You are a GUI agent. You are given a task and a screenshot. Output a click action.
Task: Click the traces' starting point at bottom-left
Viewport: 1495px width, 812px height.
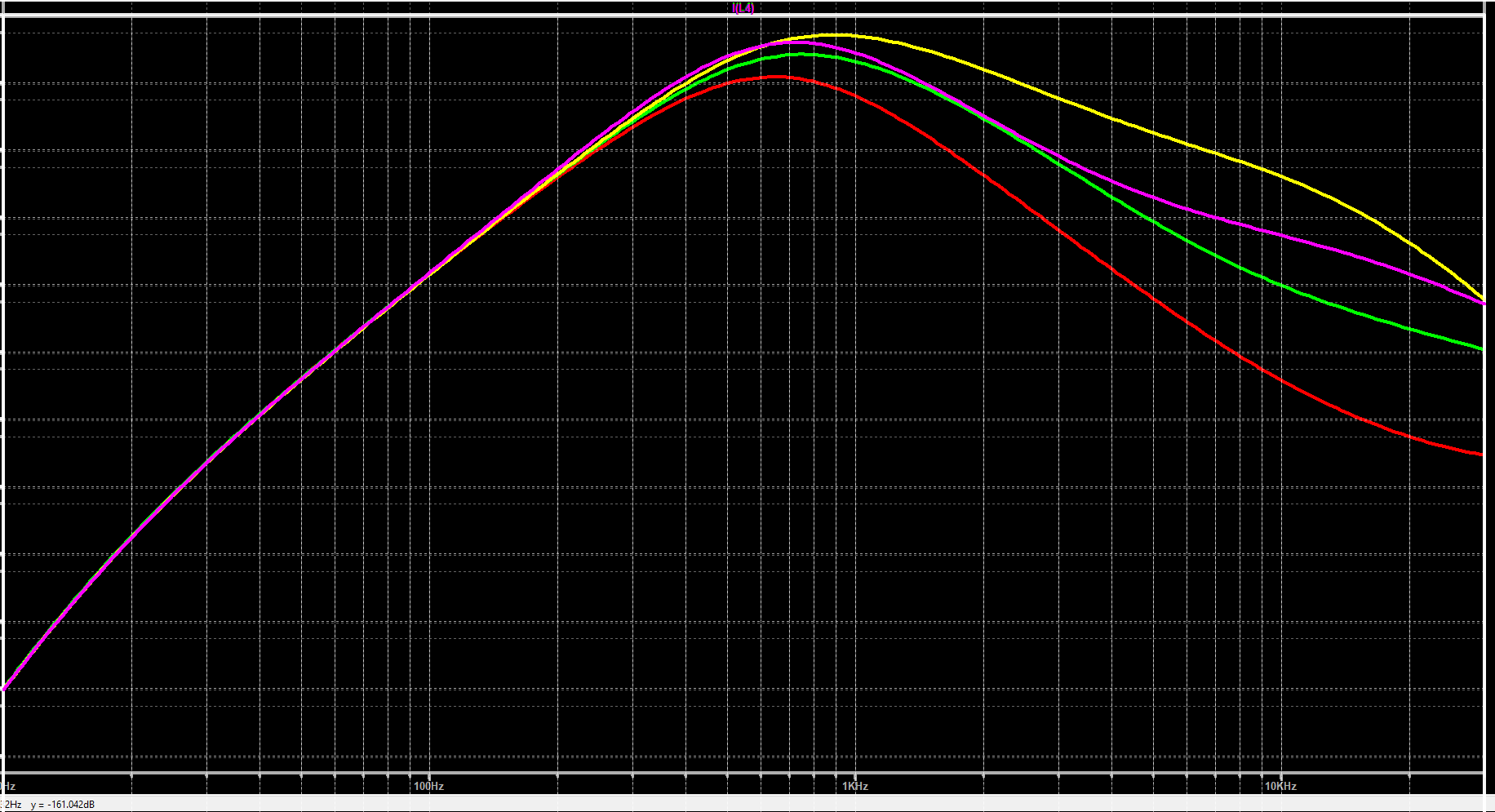(x=5, y=689)
